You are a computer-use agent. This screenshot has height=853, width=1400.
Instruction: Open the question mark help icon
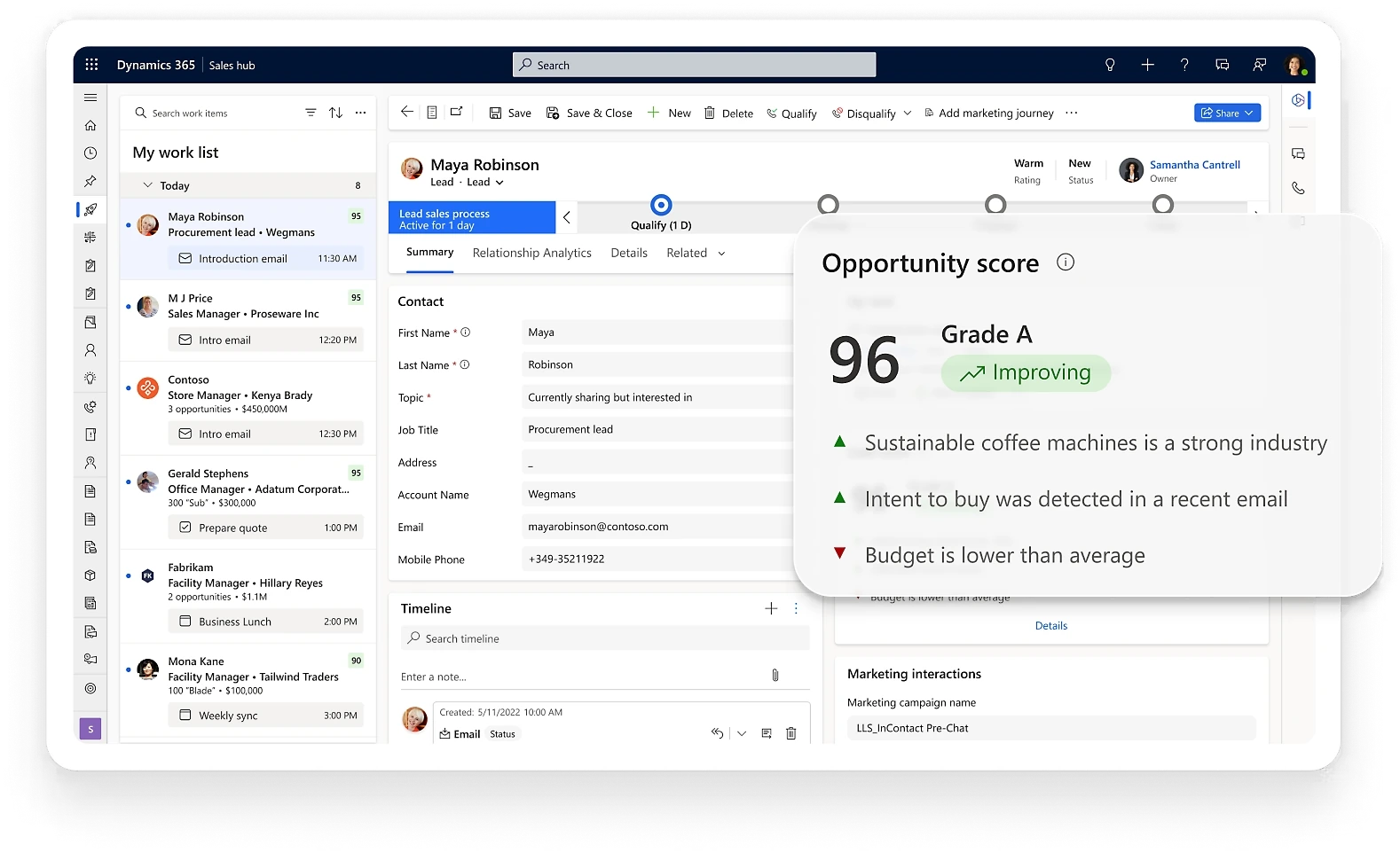coord(1184,65)
